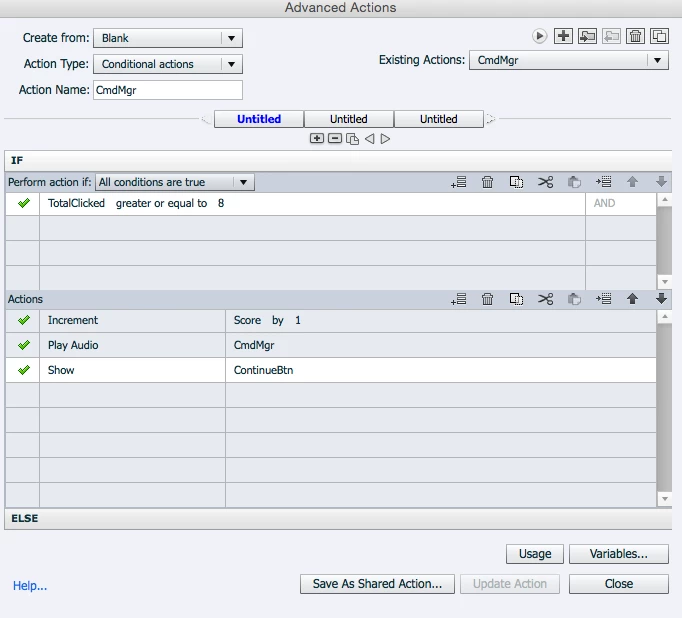Click the CmdMgr audio parameter cell

tap(441, 345)
